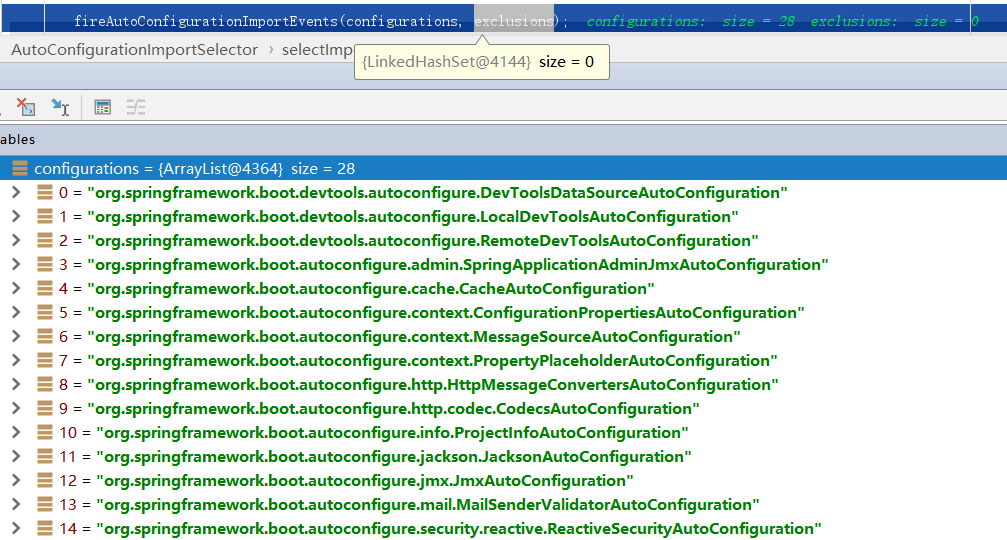Screen dimensions: 1007x540
Task: Select the MessageSourceAutoConfiguration string value
Action: click(414, 336)
